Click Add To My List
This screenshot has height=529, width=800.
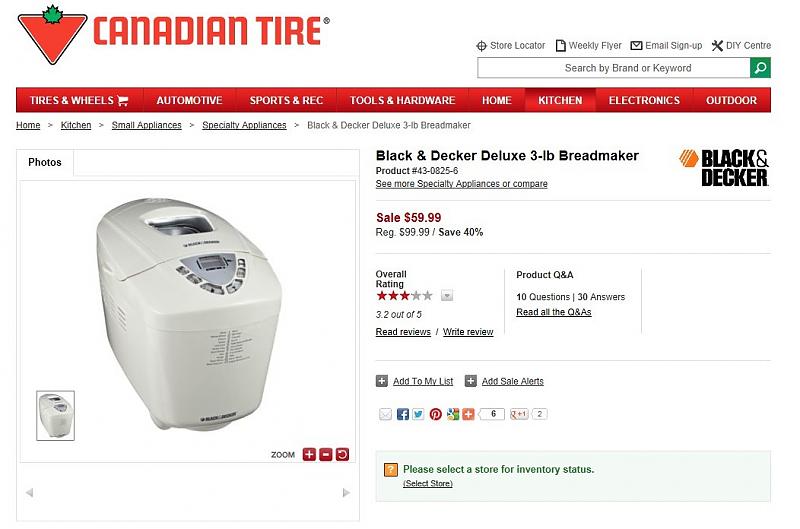(422, 381)
